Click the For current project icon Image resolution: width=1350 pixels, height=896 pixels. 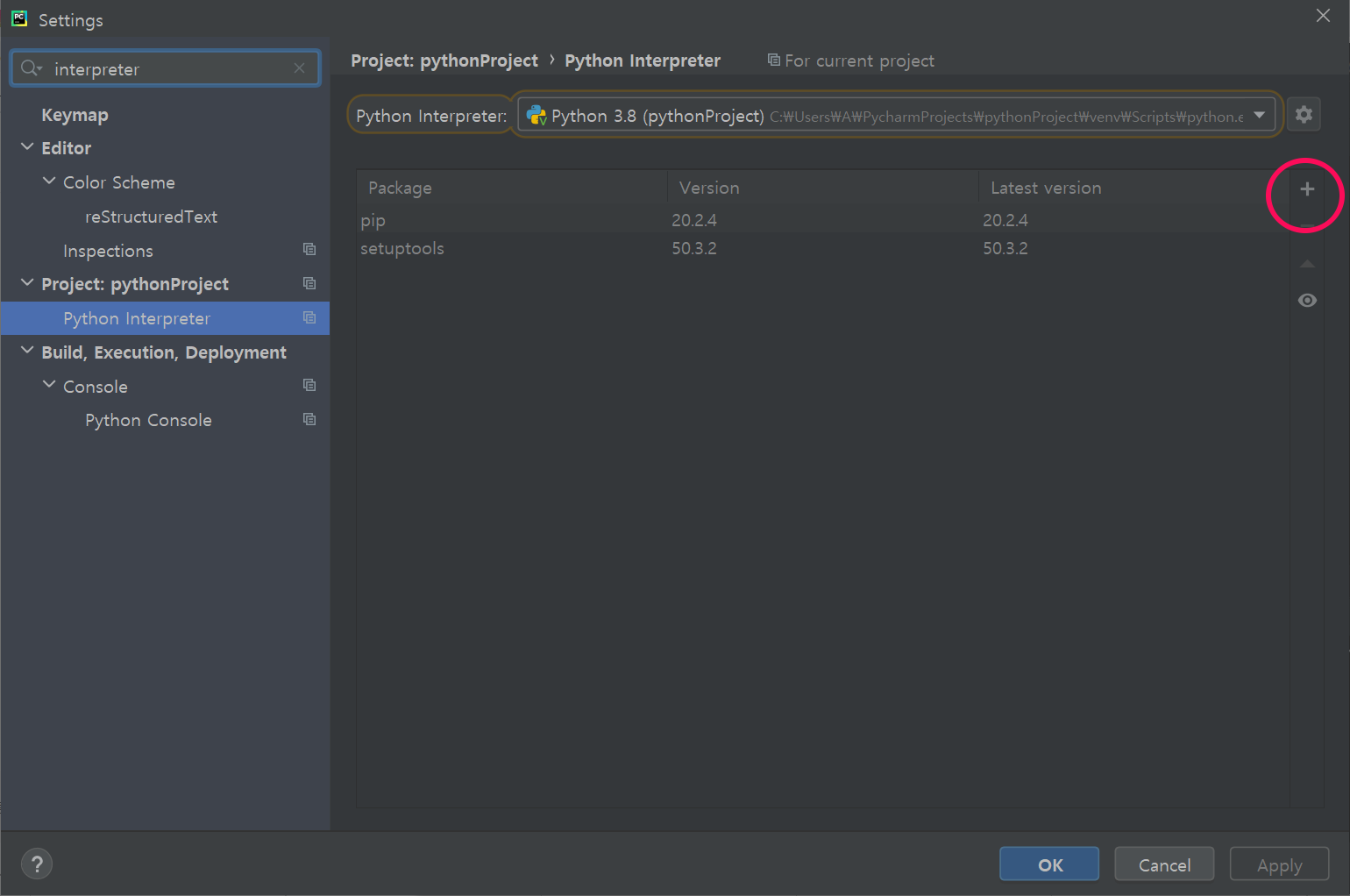click(x=773, y=60)
